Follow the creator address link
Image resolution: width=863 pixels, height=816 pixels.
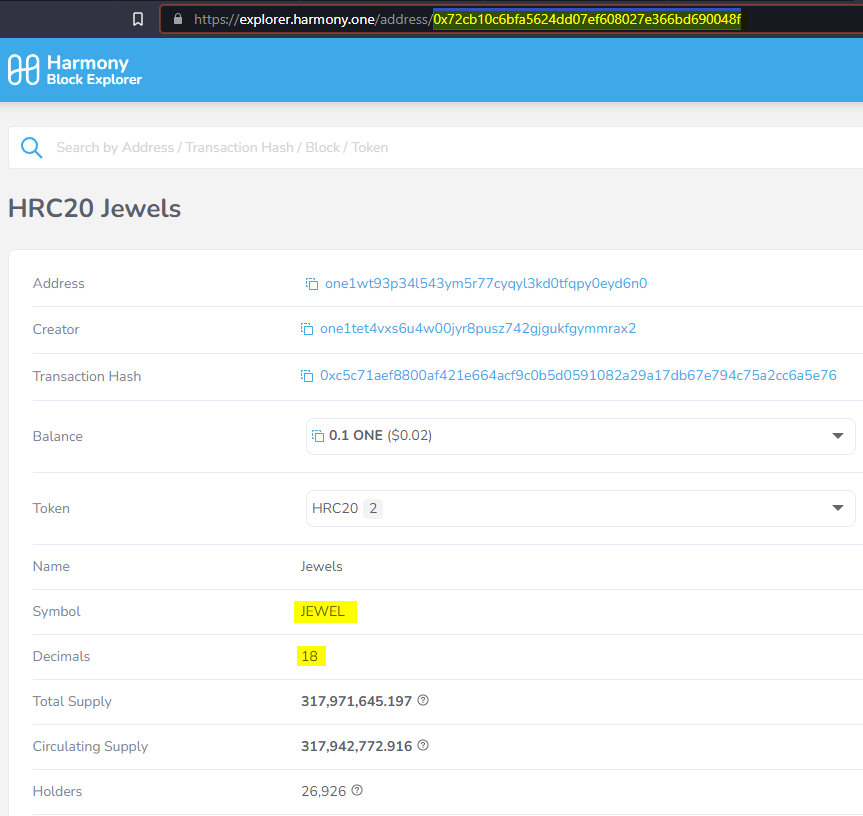(478, 329)
